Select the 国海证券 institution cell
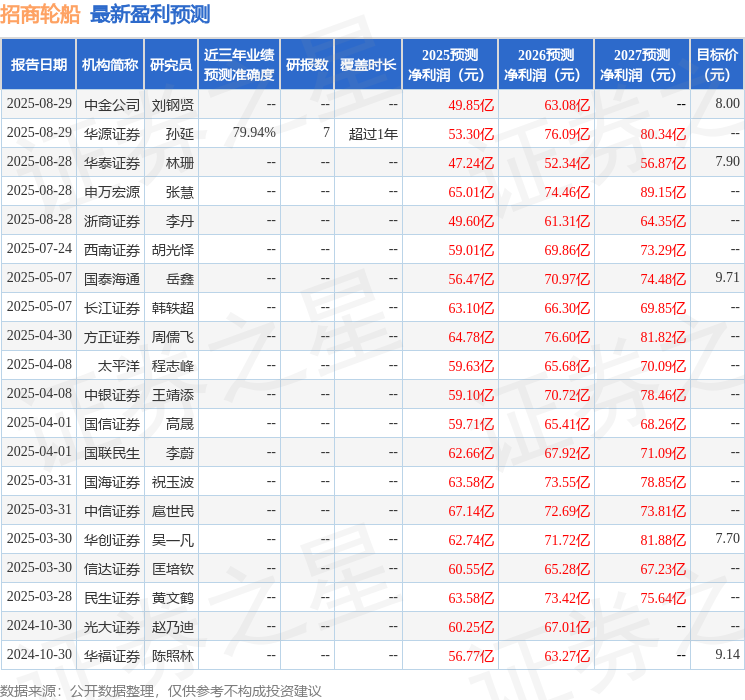 point(112,481)
